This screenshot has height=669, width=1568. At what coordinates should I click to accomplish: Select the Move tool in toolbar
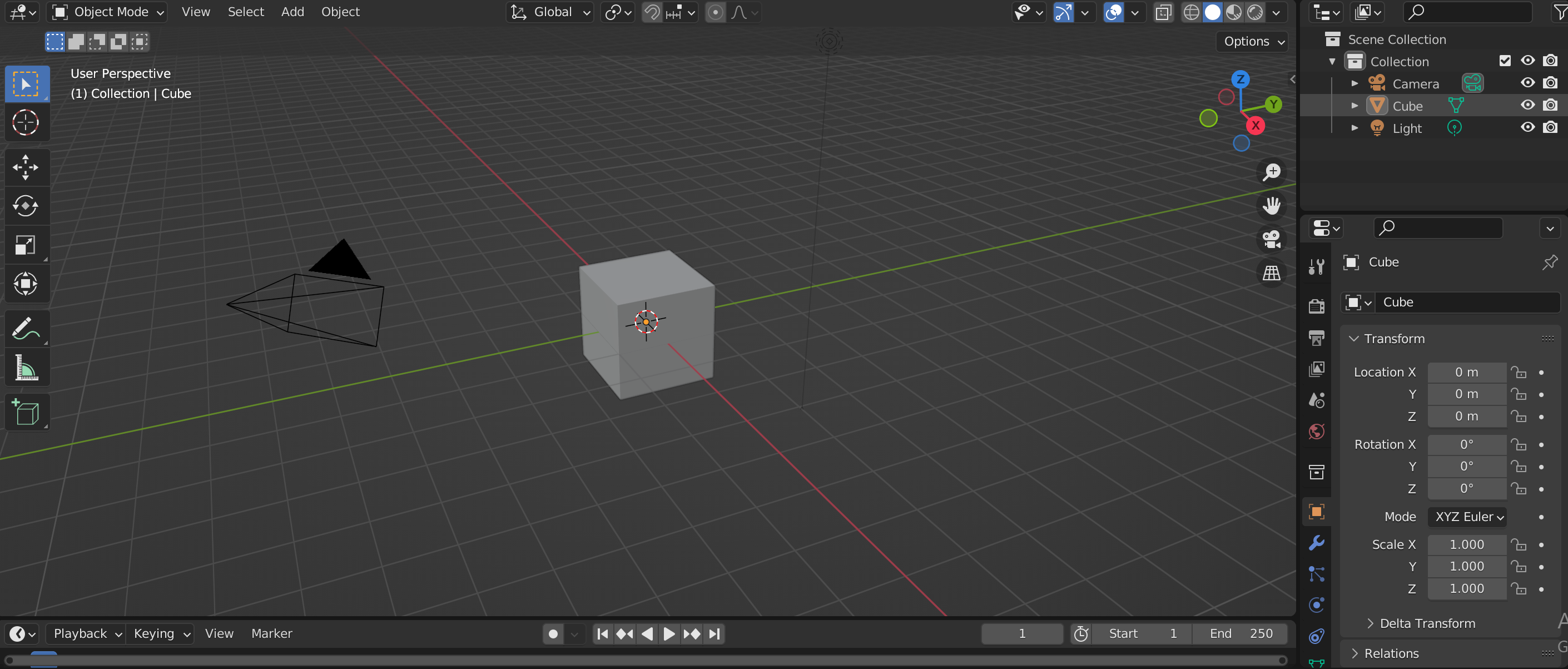26,167
